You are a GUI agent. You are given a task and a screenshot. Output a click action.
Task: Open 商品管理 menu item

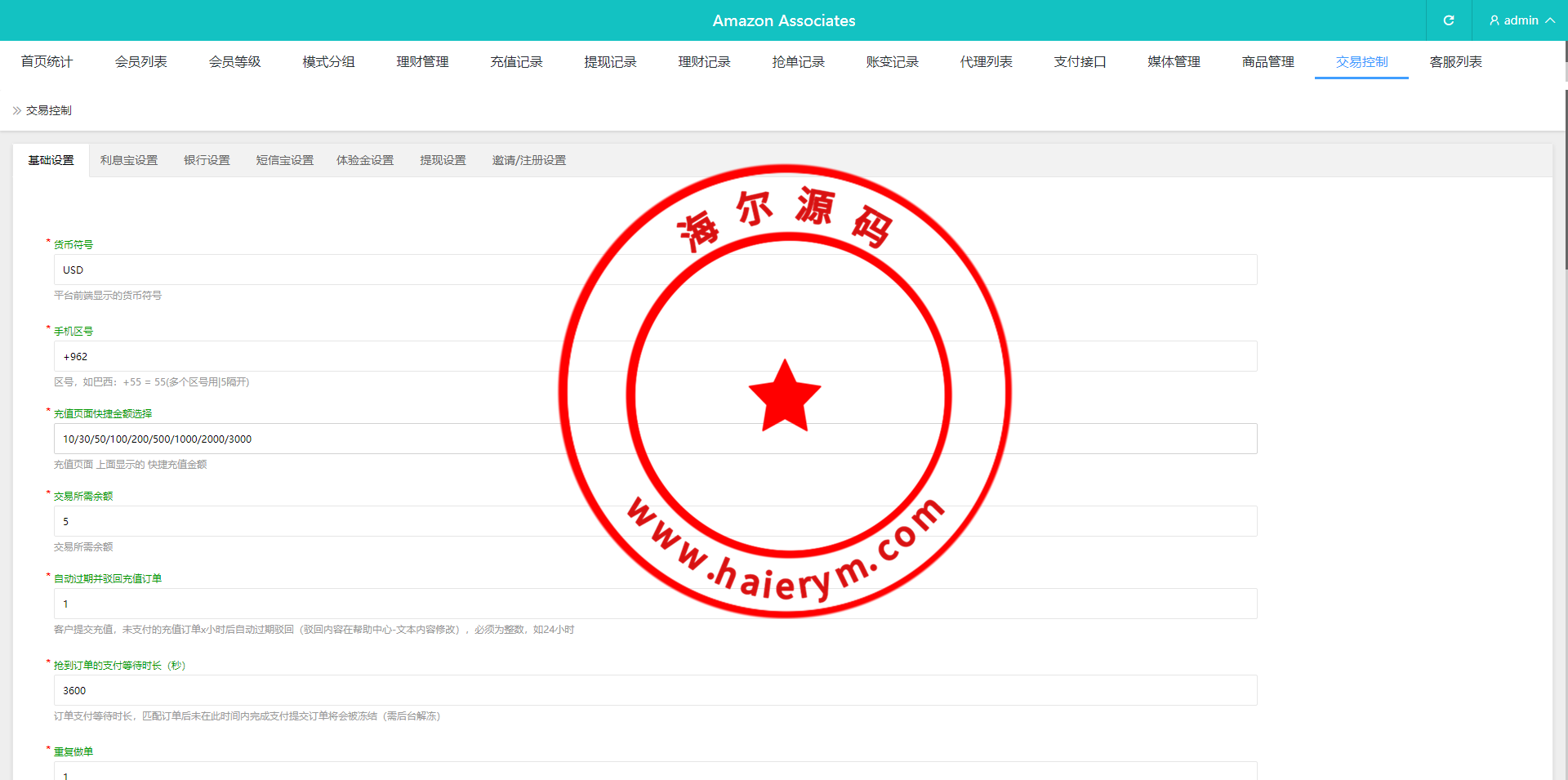[1267, 62]
